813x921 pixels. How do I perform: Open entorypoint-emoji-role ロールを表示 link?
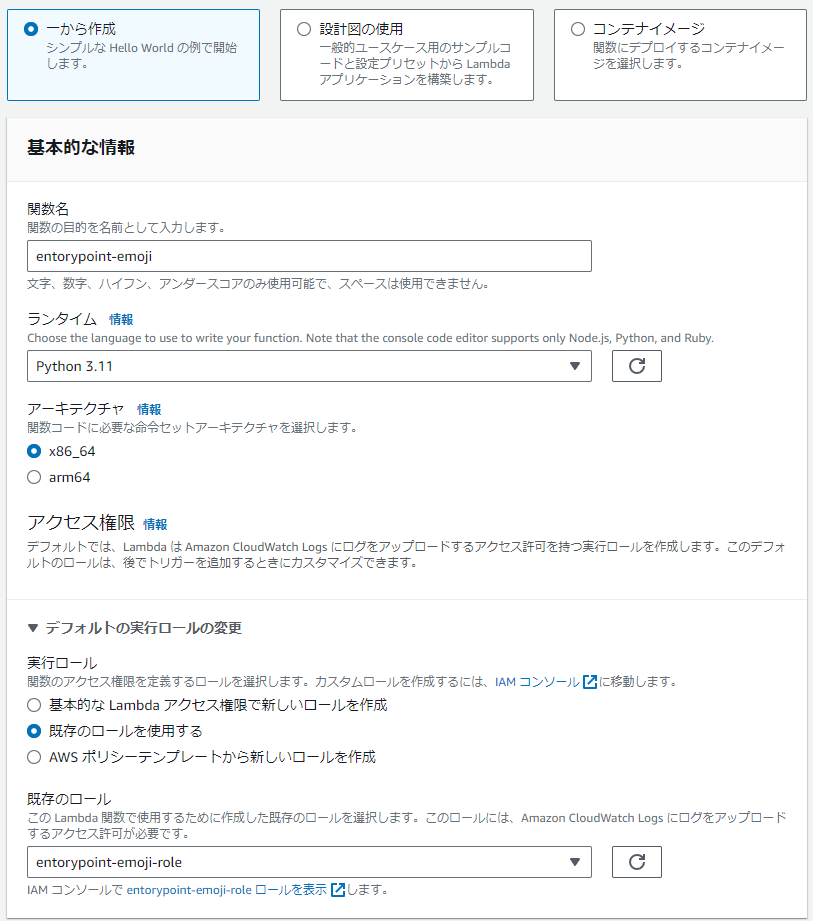[x=227, y=890]
